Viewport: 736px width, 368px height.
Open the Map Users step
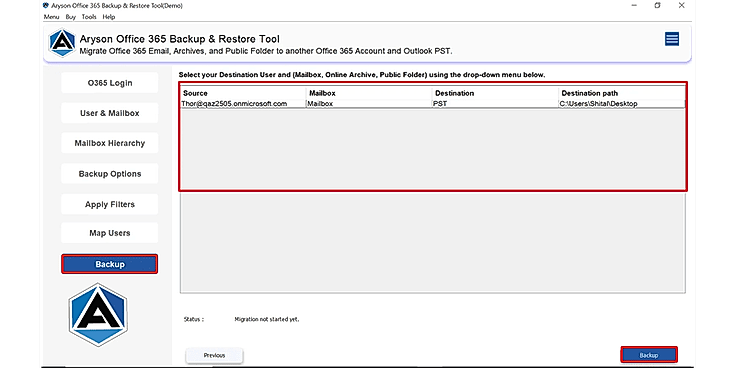(110, 233)
